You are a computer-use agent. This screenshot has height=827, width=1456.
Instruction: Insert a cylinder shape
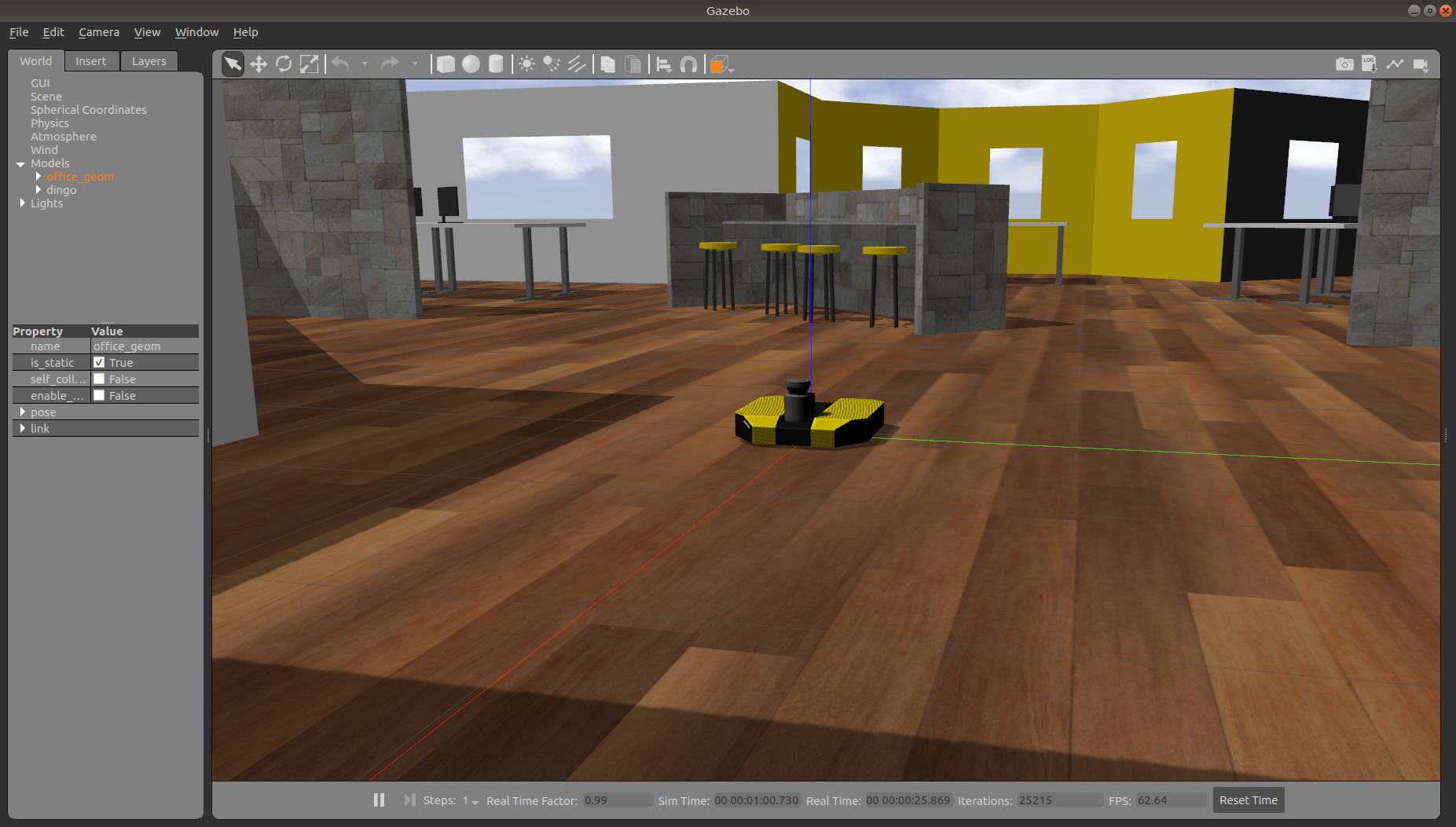pos(496,64)
